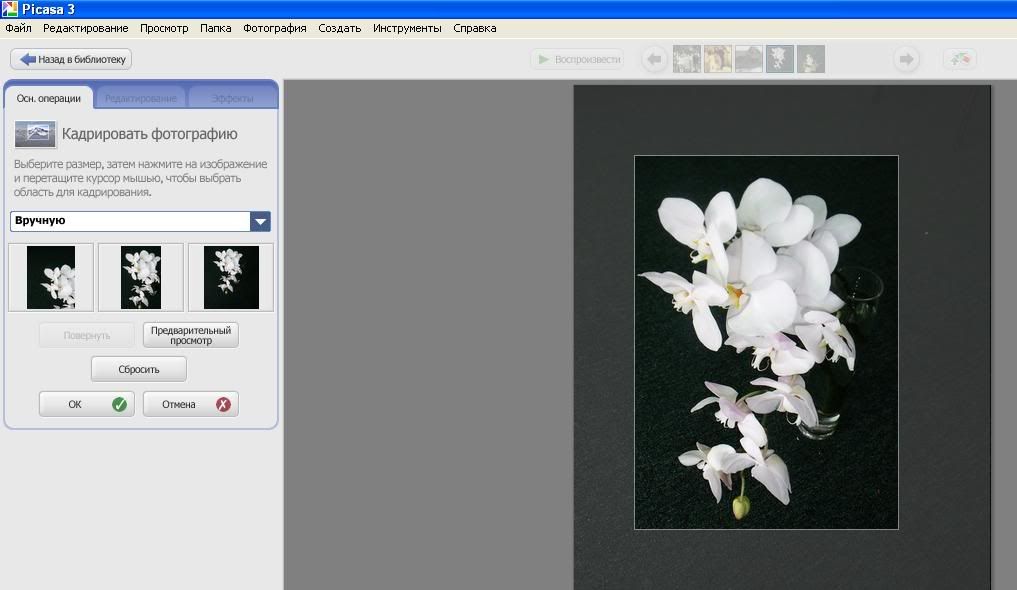
Task: Click the Предварительный просмотр button
Action: [190, 335]
